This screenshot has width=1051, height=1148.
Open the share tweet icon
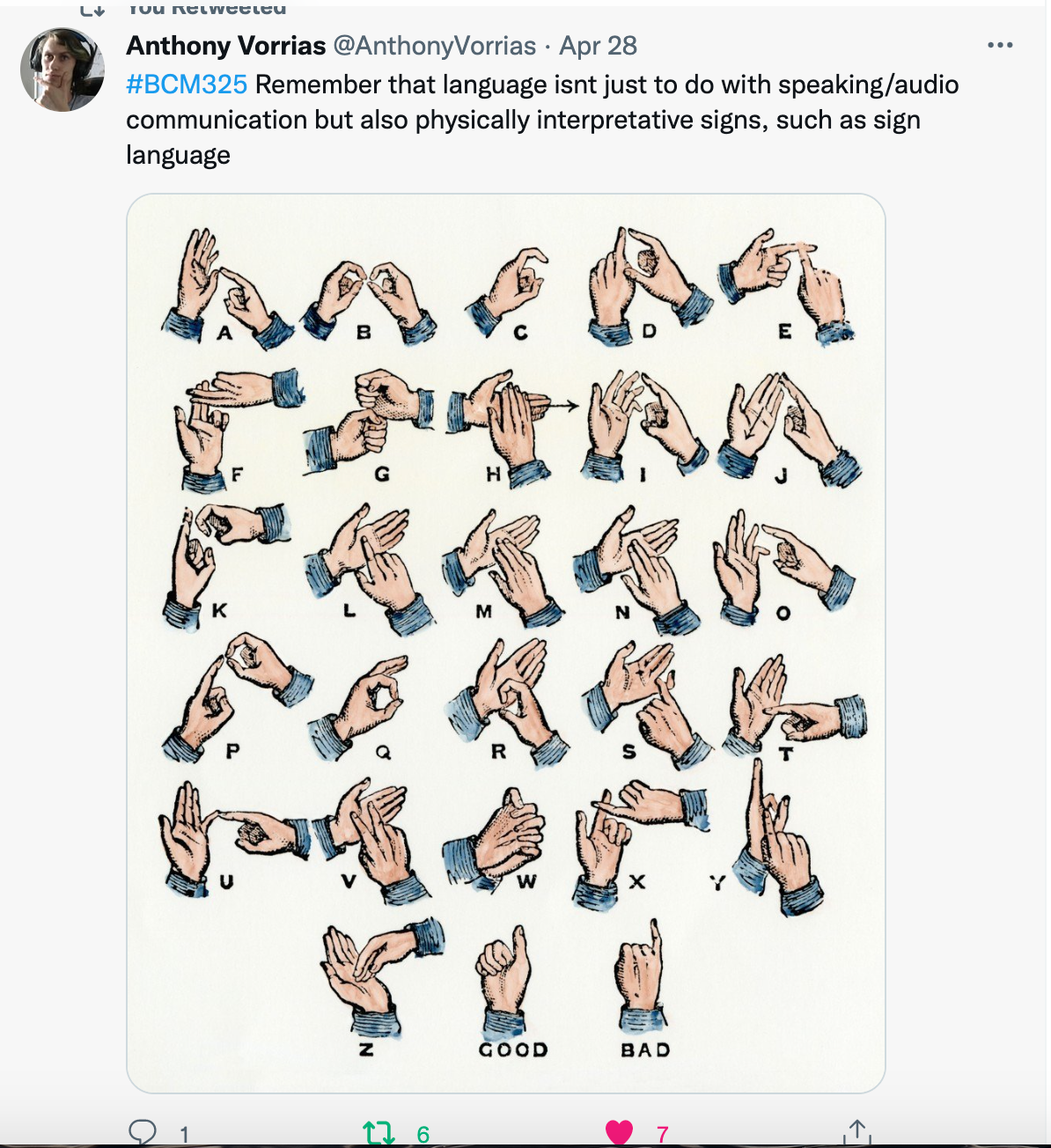pos(856,1133)
